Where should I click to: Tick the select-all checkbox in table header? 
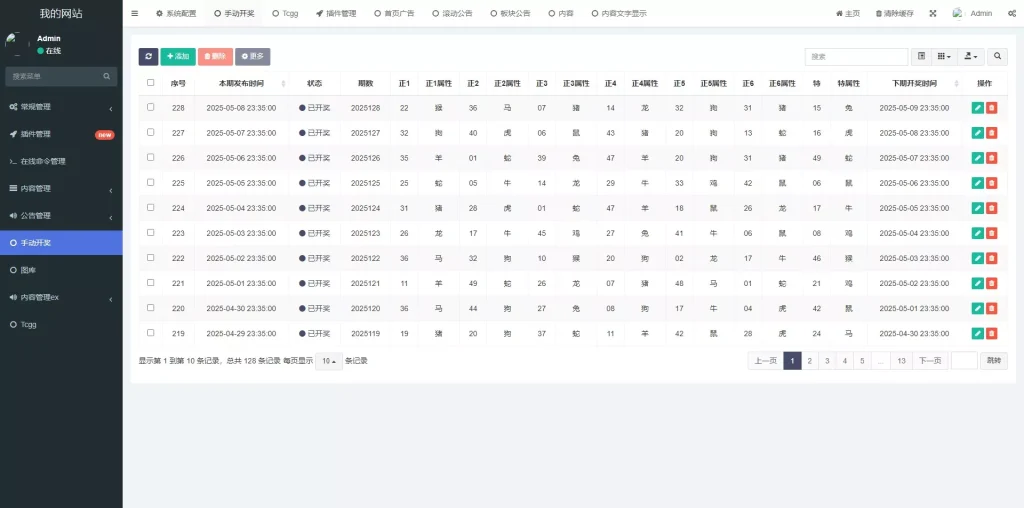(x=151, y=83)
